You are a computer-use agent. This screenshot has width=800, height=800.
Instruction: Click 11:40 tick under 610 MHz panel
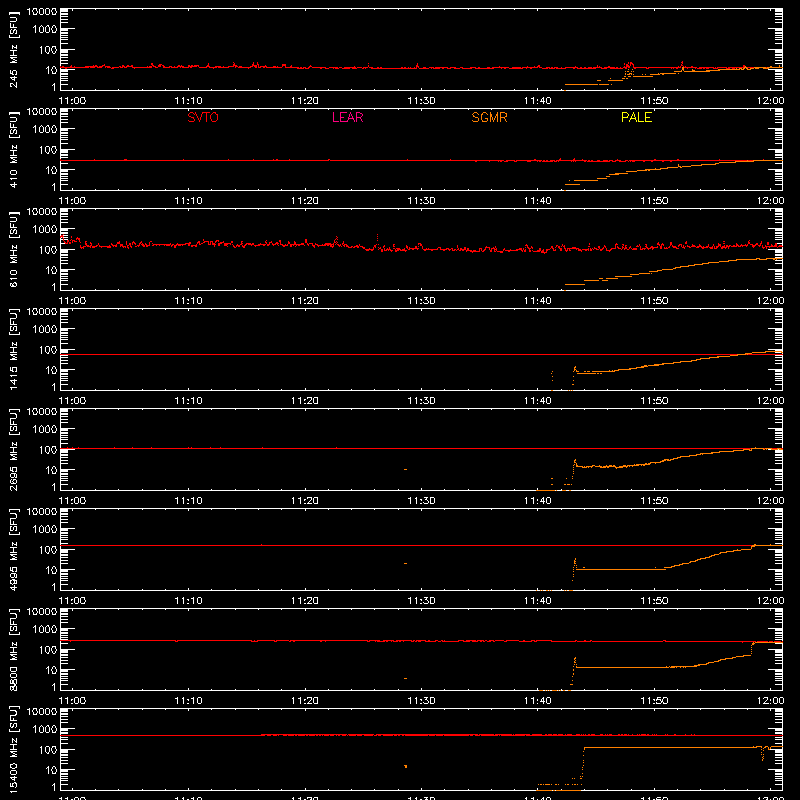coord(537,301)
